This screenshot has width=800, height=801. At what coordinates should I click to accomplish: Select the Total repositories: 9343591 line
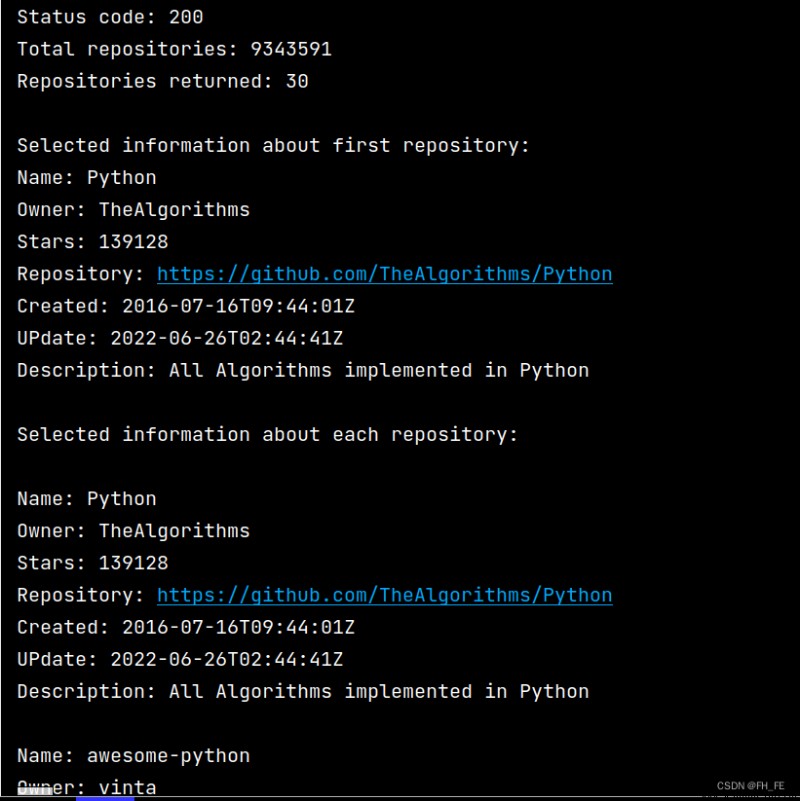(x=174, y=49)
